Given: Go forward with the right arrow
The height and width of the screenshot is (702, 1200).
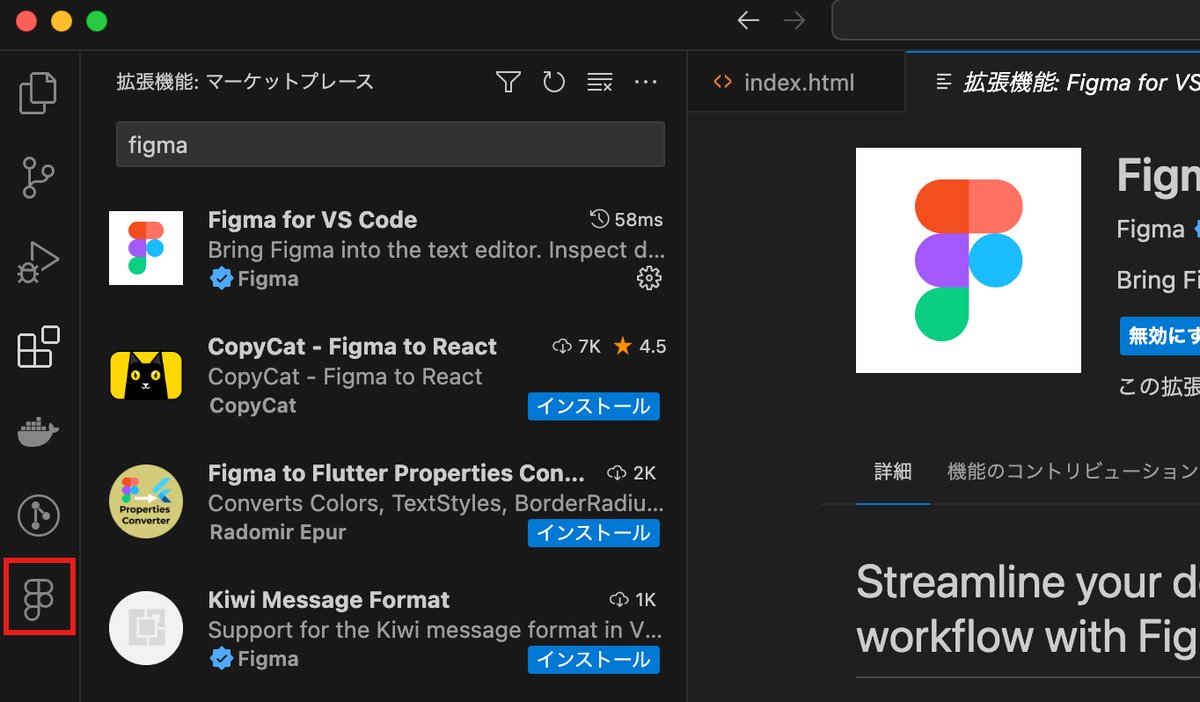Looking at the screenshot, I should (795, 21).
